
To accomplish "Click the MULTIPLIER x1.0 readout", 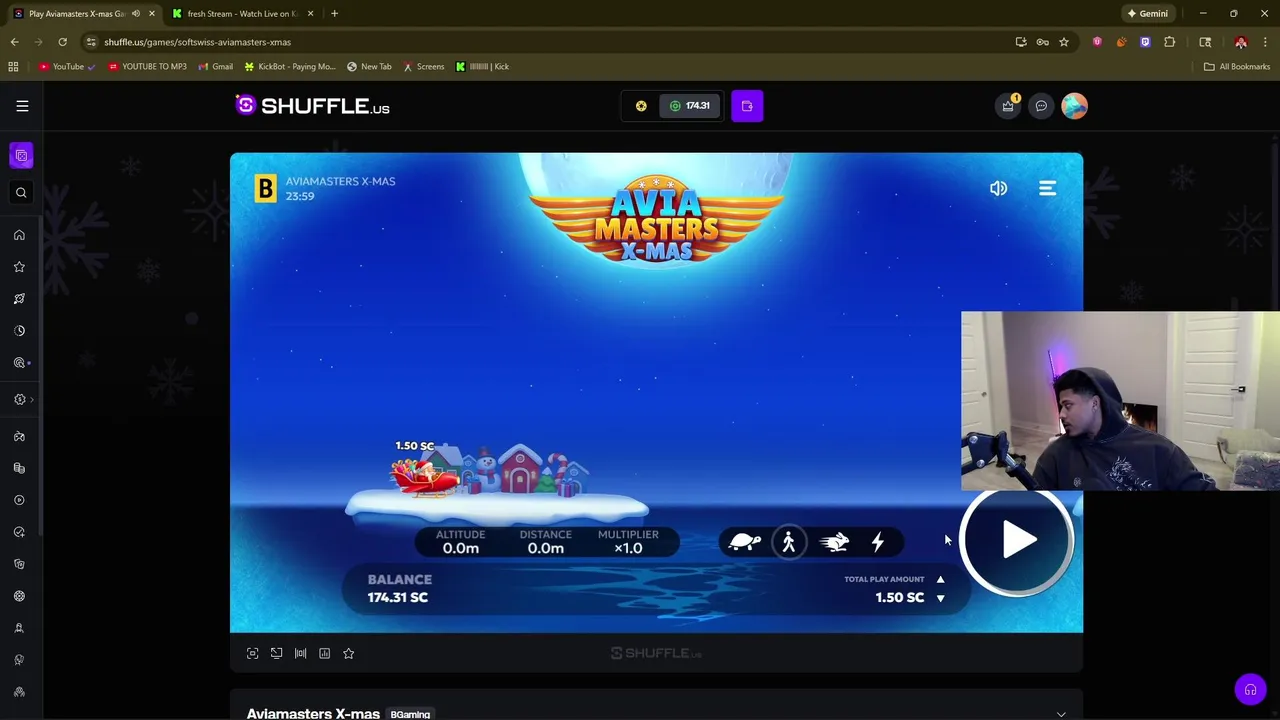I will 628,541.
